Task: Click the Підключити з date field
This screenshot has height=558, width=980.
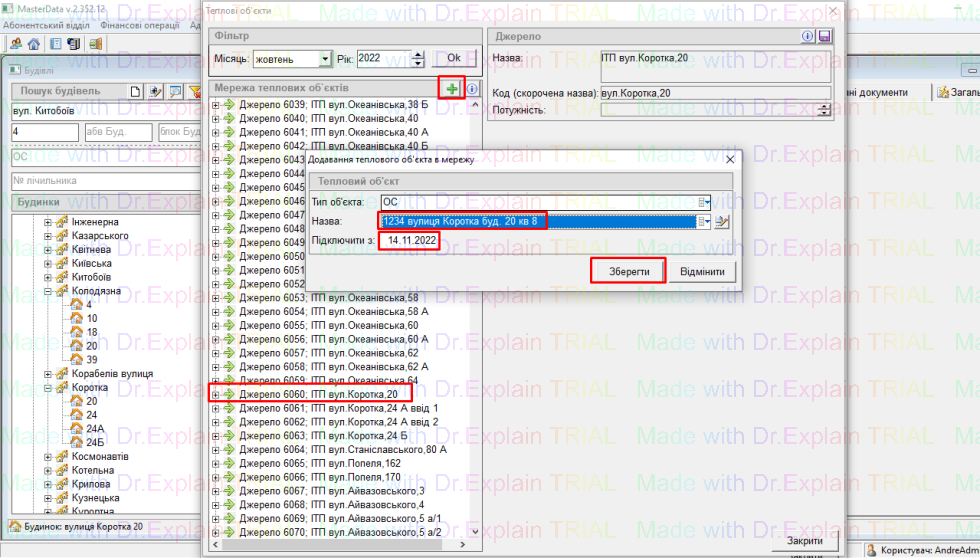Action: [412, 241]
